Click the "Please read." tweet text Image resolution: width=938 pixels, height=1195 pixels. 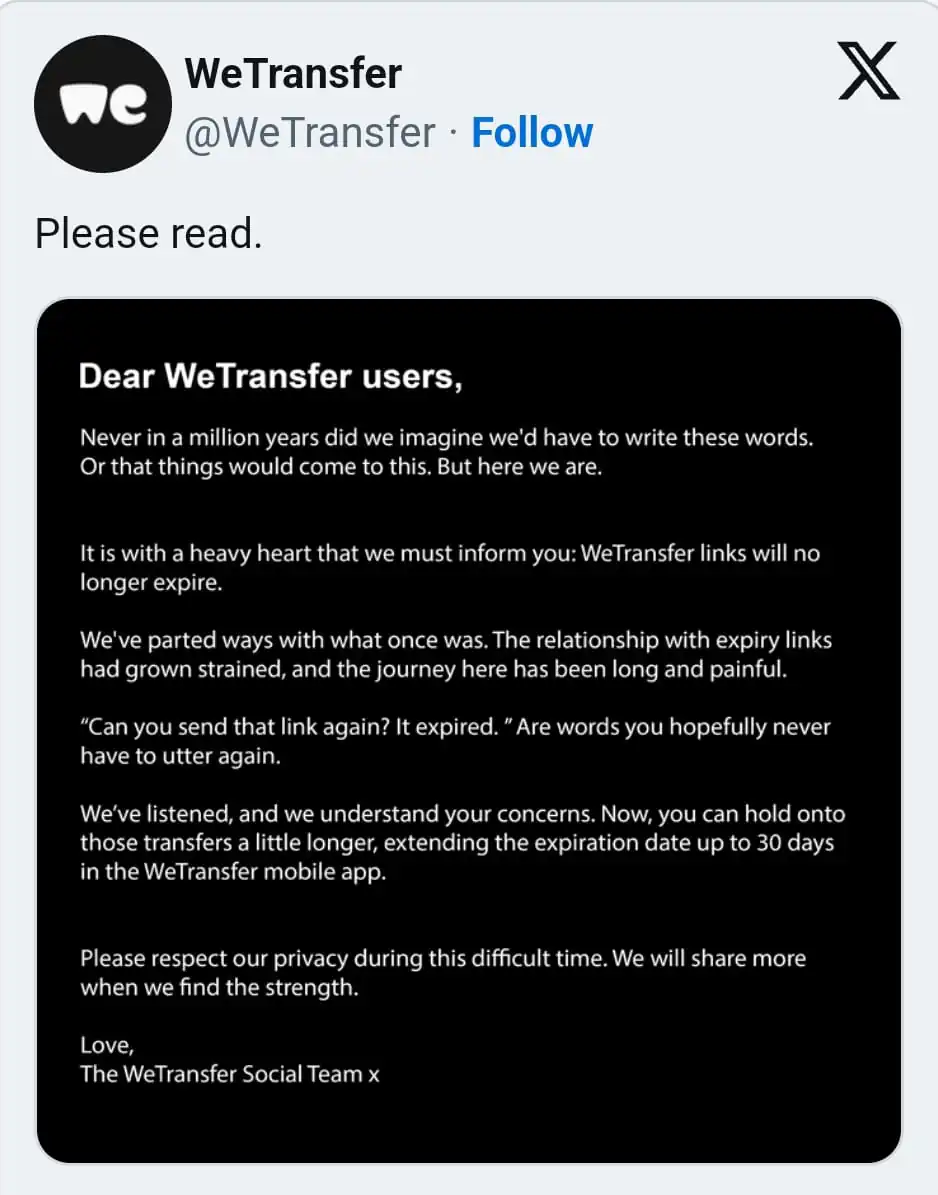[x=148, y=234]
